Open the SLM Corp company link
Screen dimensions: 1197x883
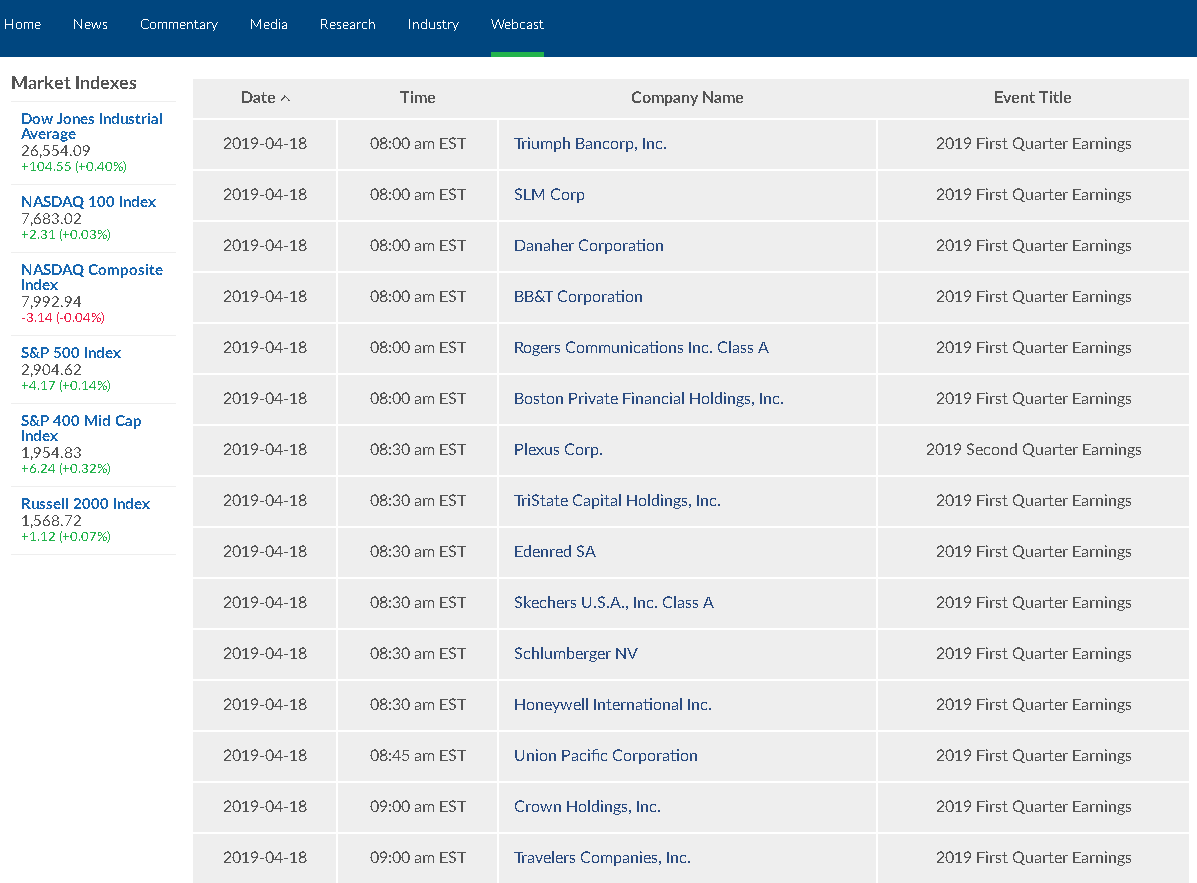(549, 195)
